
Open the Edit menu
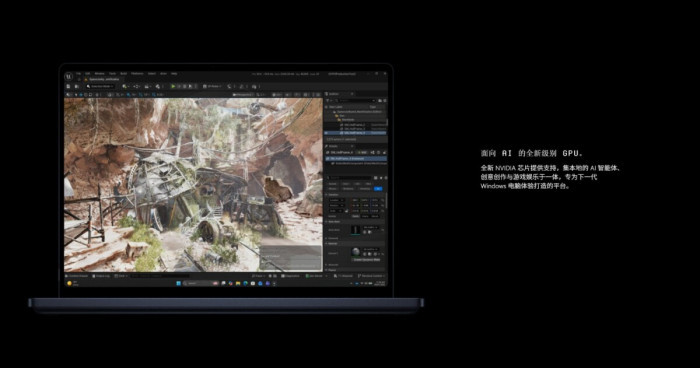click(88, 74)
